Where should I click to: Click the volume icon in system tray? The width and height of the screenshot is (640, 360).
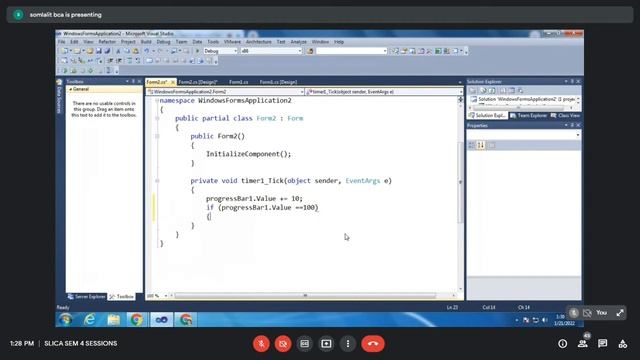[544, 320]
